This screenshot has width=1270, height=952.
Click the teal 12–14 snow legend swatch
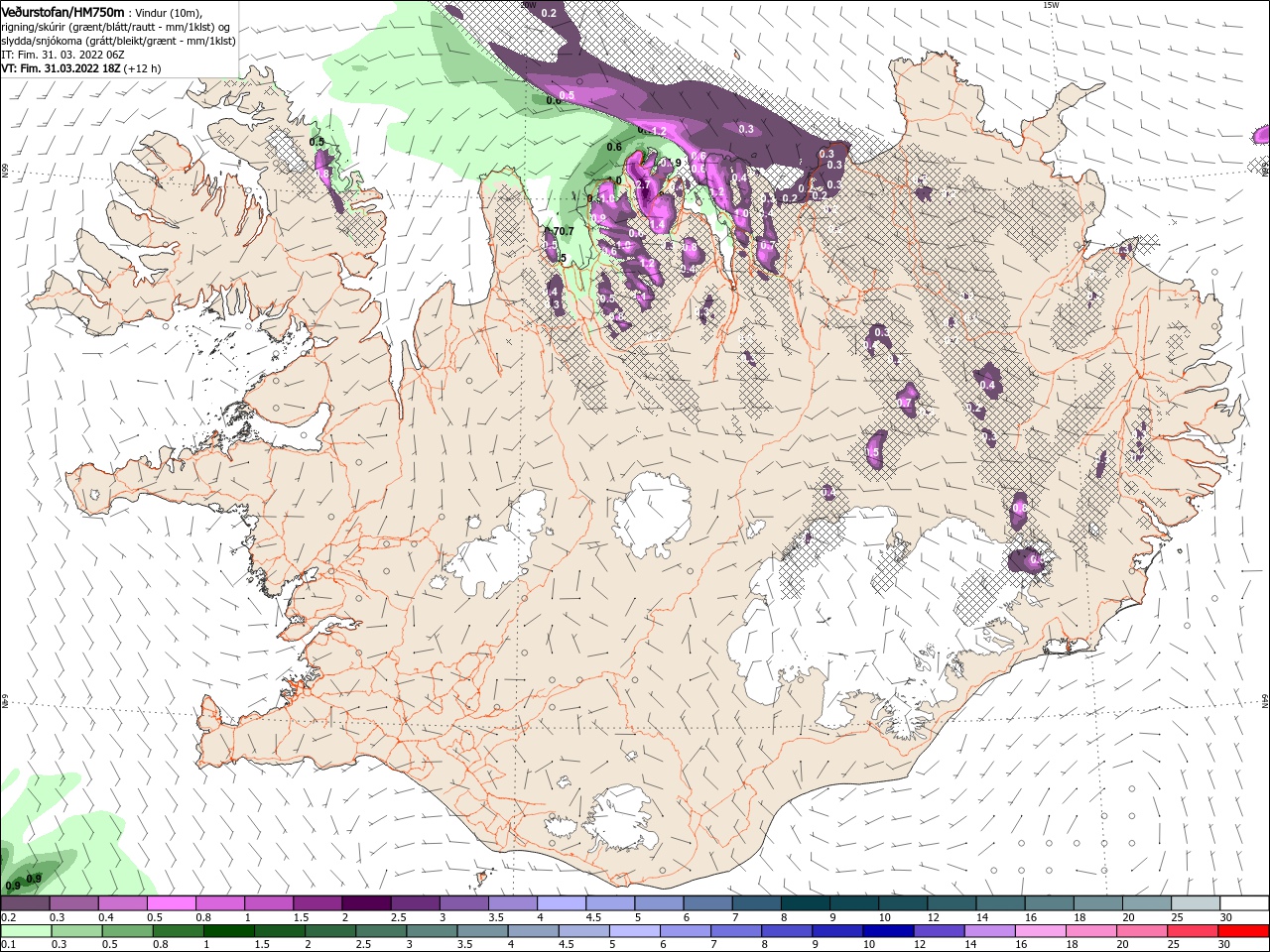[x=951, y=903]
